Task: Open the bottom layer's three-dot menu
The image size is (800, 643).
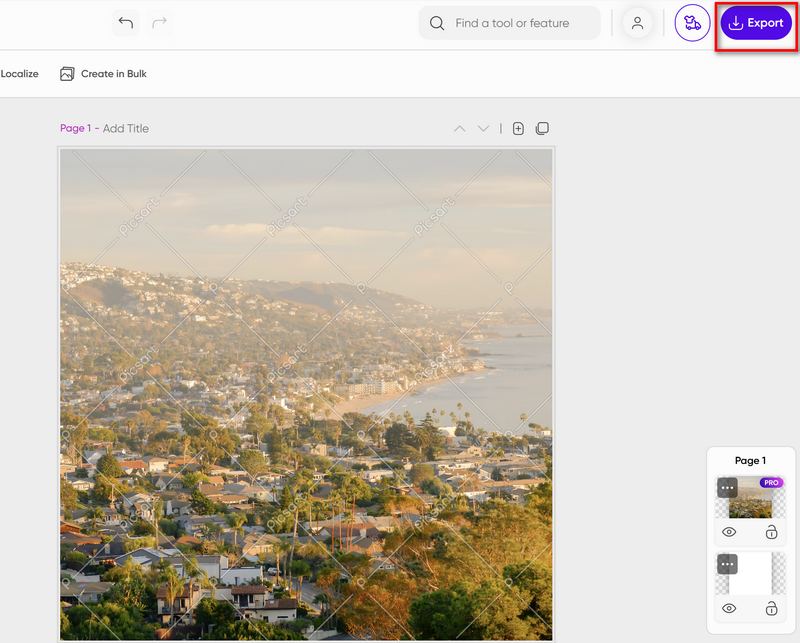Action: [727, 564]
